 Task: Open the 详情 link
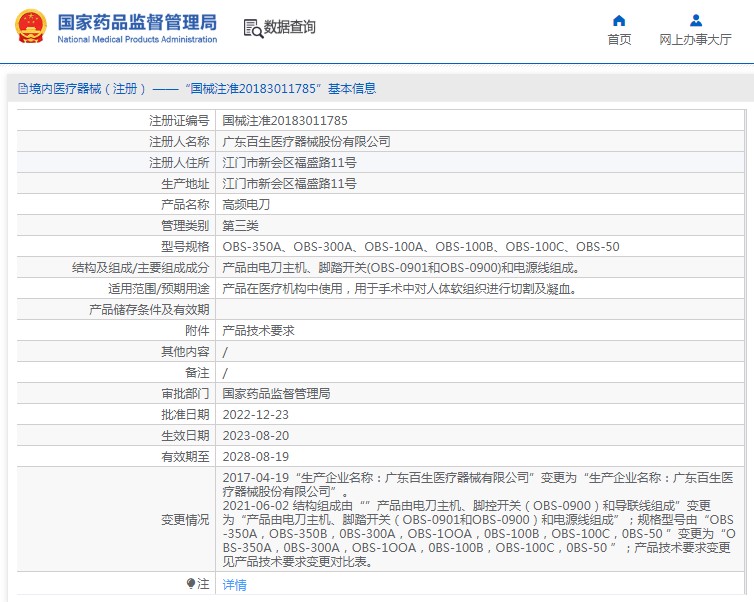(x=235, y=585)
